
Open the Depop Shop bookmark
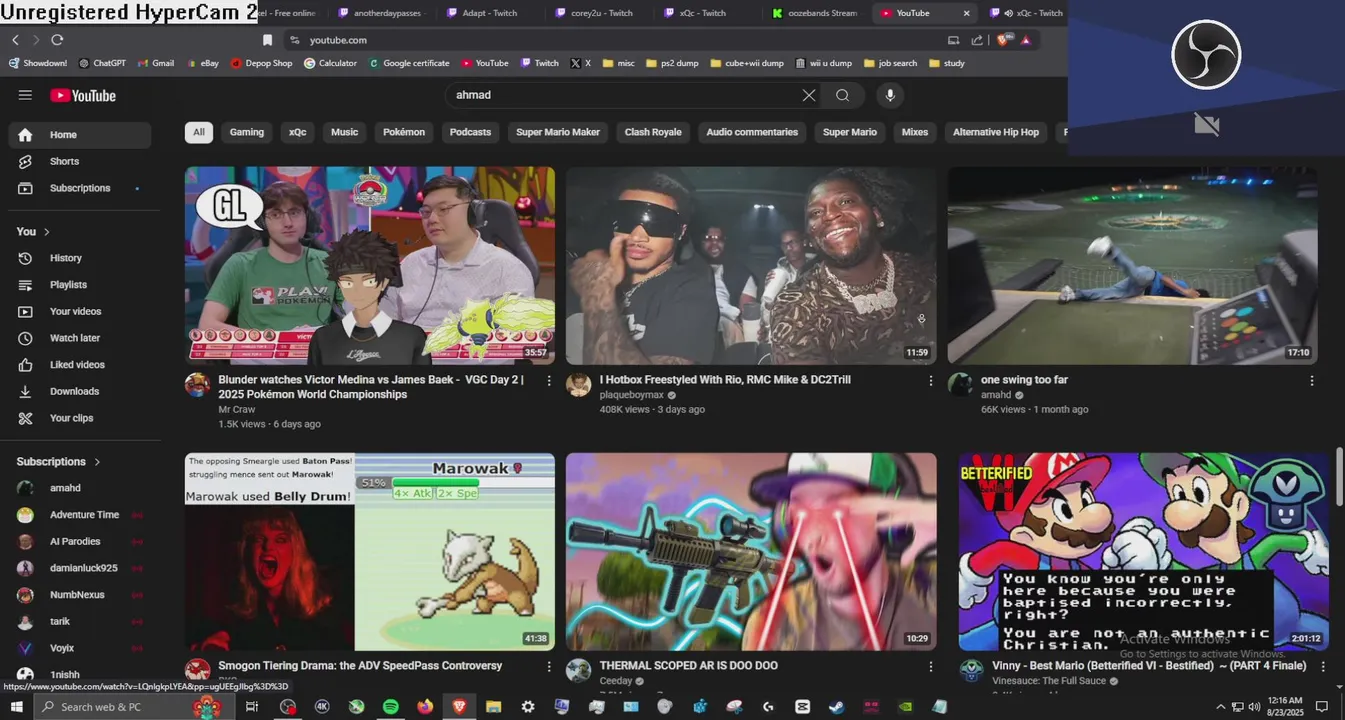click(262, 63)
